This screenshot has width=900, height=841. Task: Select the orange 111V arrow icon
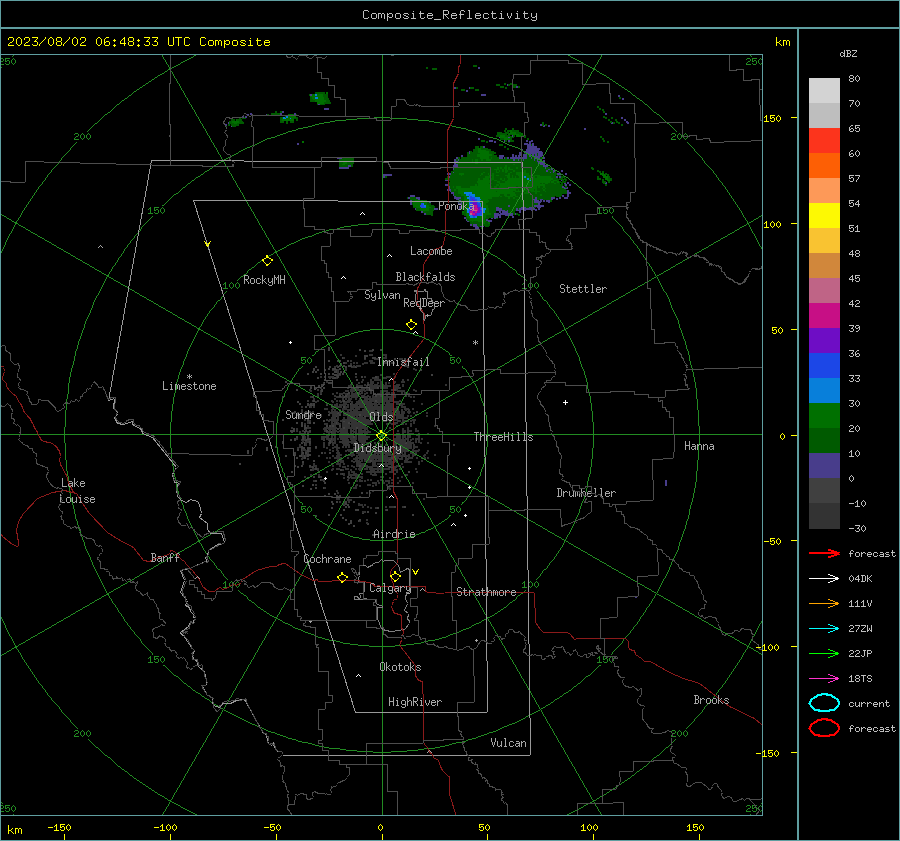(824, 603)
